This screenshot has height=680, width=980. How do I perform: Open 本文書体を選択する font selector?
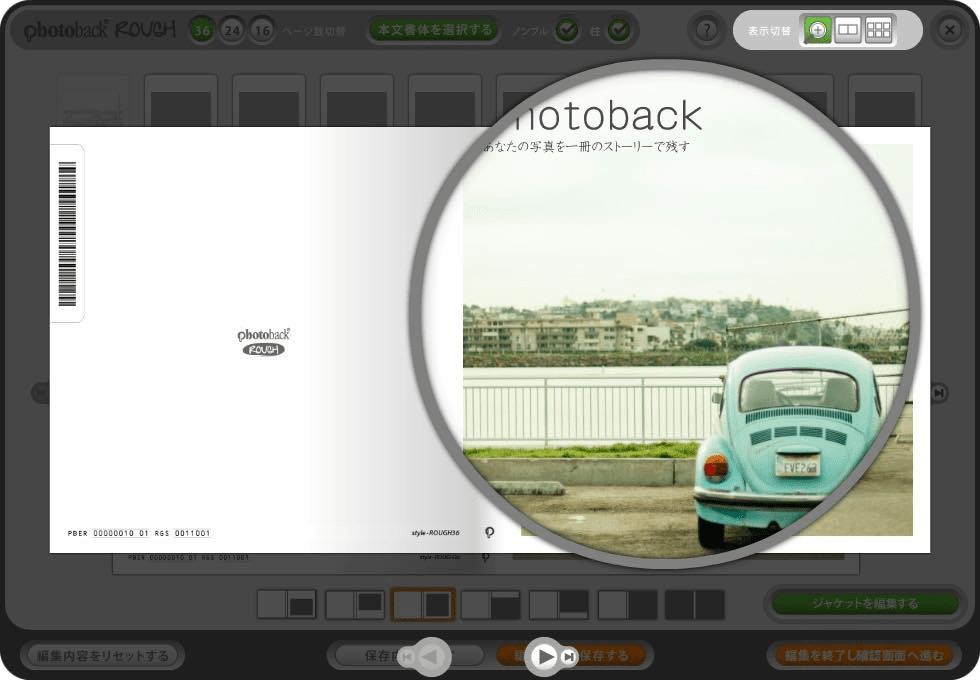pos(435,30)
